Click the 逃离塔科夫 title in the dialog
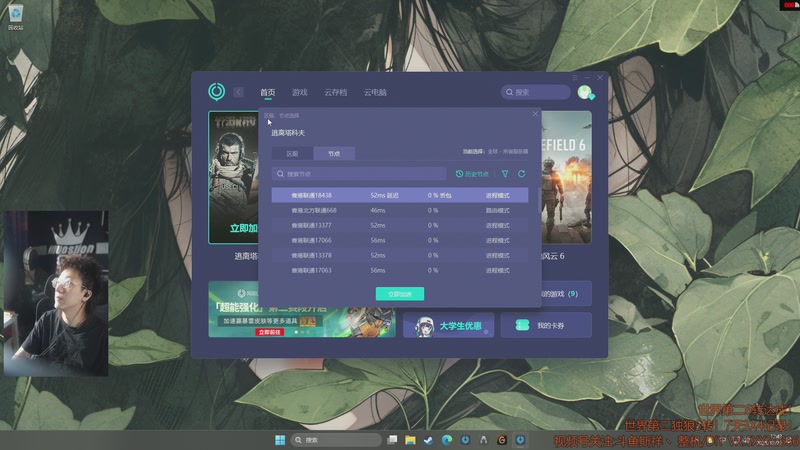Screen dimensions: 800x450 288,133
